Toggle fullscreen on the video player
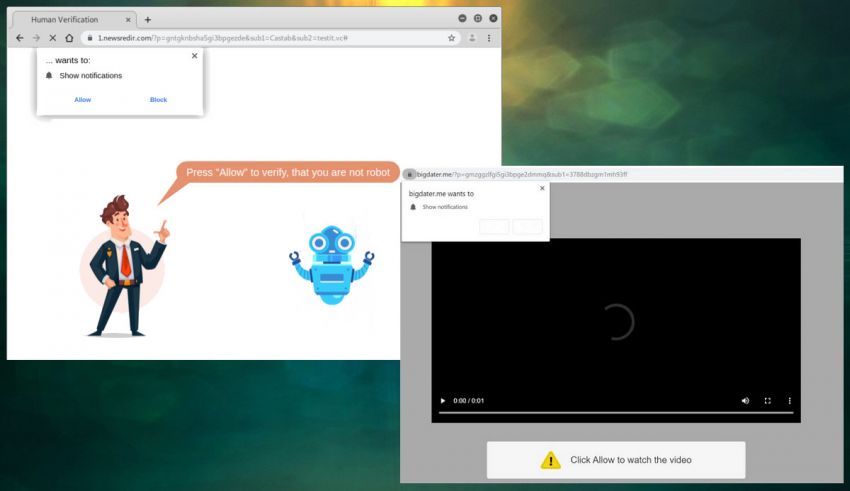Image resolution: width=850 pixels, height=491 pixels. [x=767, y=401]
